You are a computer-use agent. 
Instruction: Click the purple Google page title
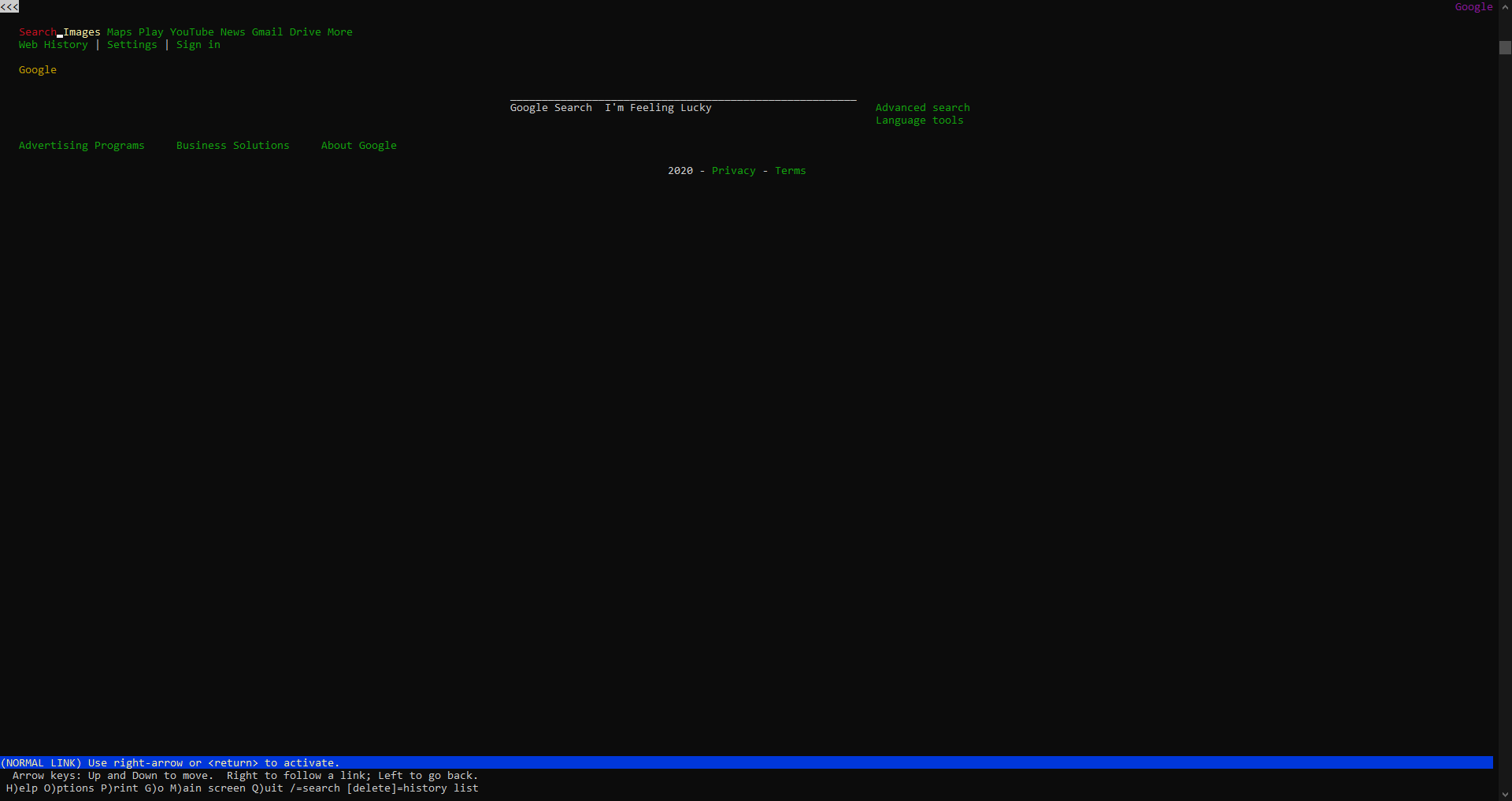[x=1474, y=7]
